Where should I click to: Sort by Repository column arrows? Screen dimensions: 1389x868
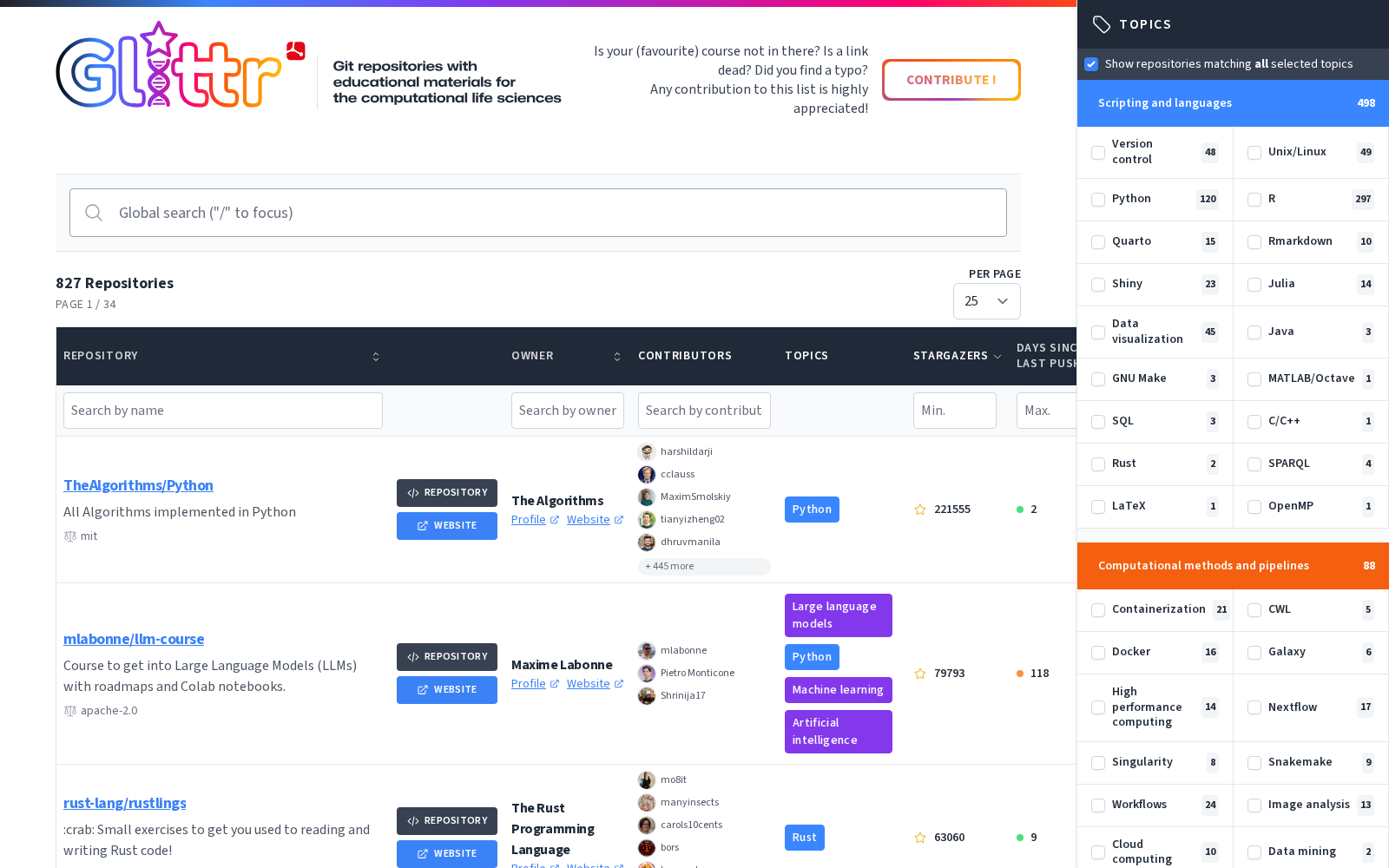tap(376, 357)
